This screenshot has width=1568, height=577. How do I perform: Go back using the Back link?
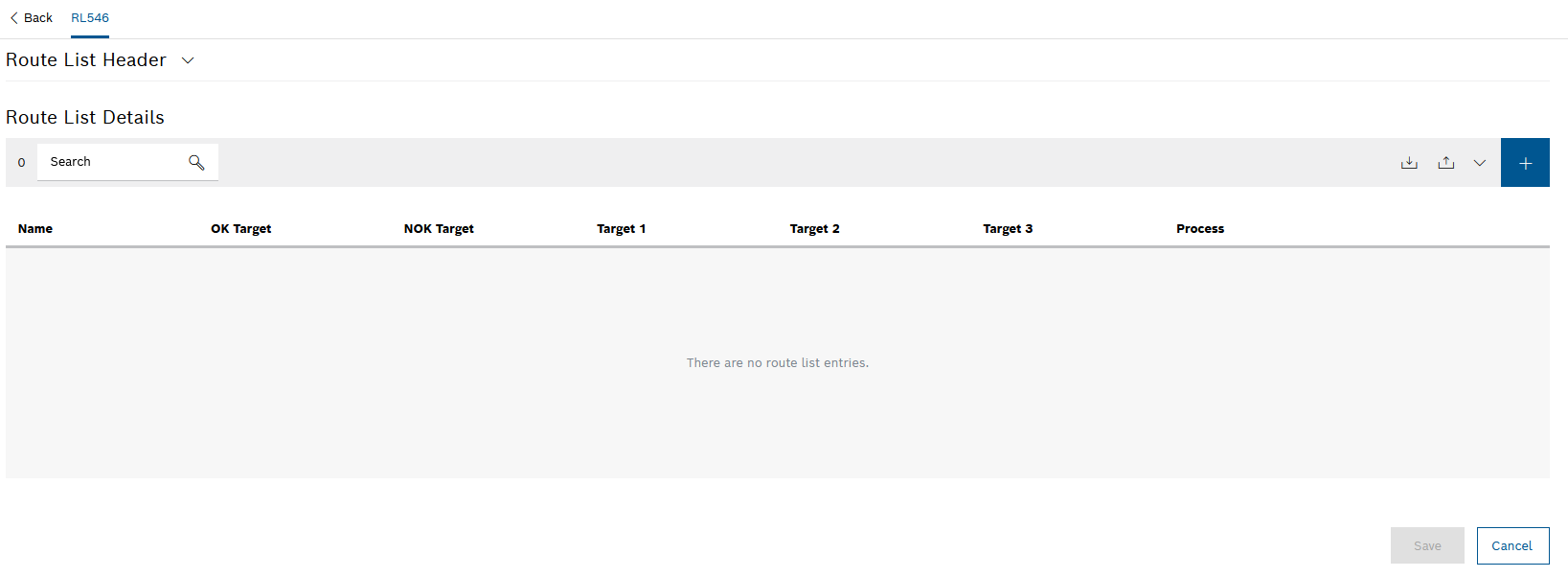tap(31, 18)
